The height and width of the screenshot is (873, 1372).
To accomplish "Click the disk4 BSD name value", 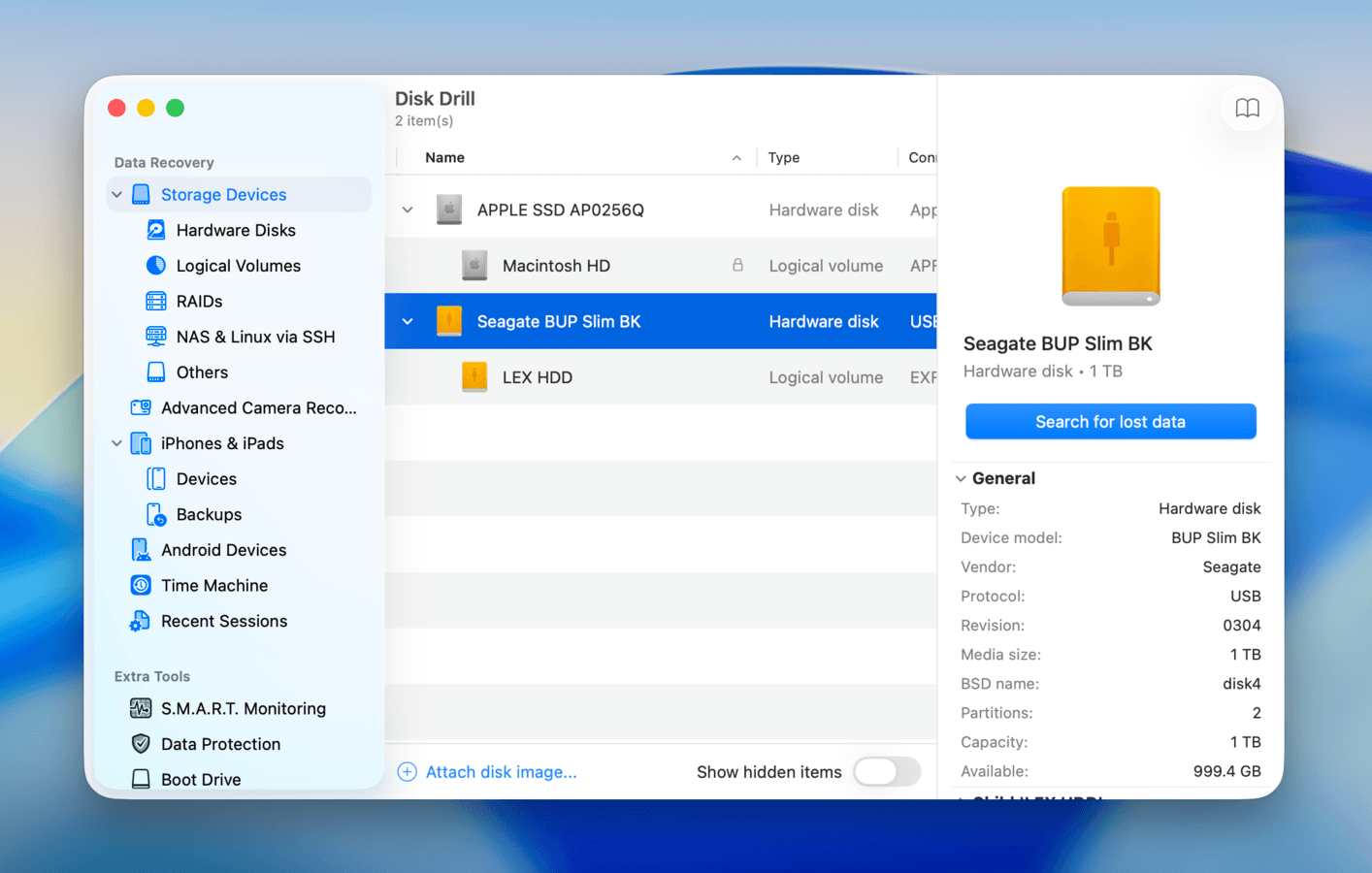I will [x=1242, y=684].
